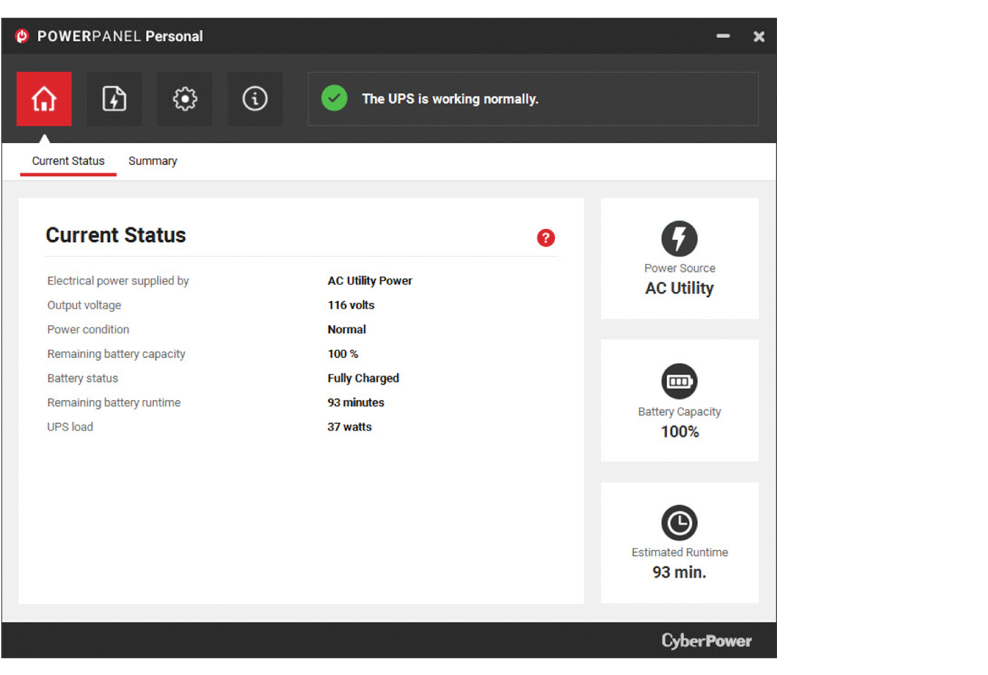Click the Battery Capacity battery icon
The width and height of the screenshot is (988, 675).
679,381
